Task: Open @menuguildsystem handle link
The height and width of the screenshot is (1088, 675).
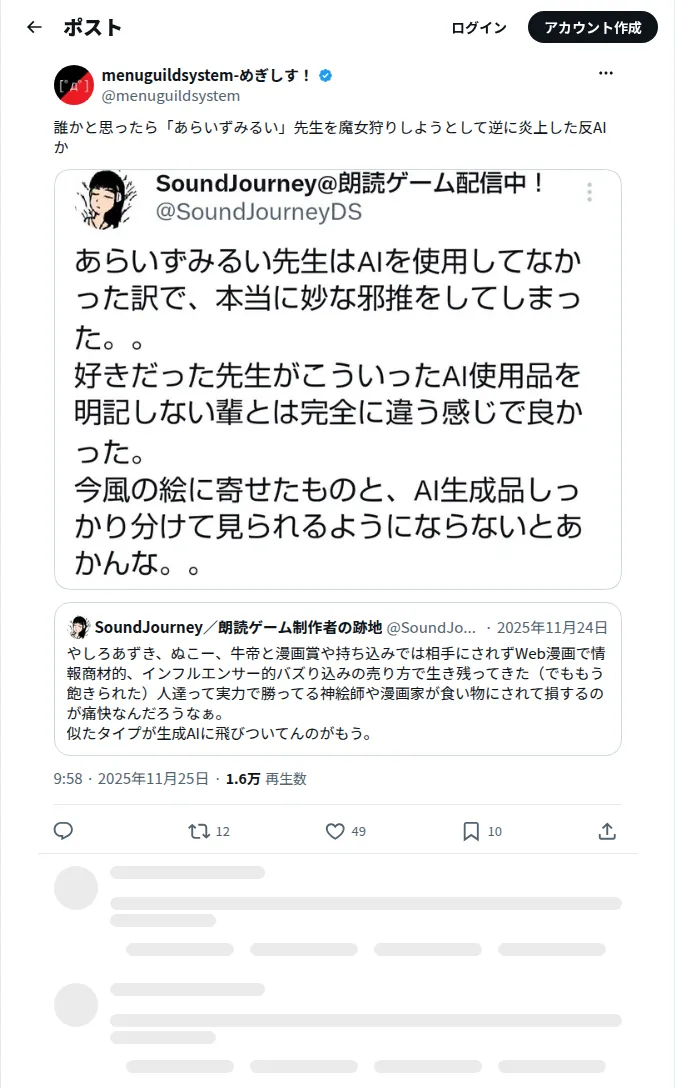Action: tap(171, 96)
